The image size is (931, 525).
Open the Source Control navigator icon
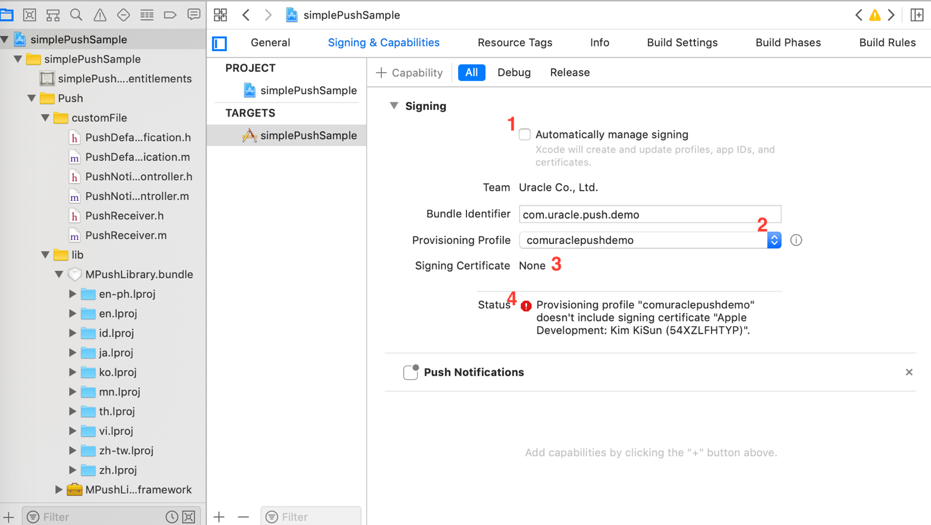30,14
